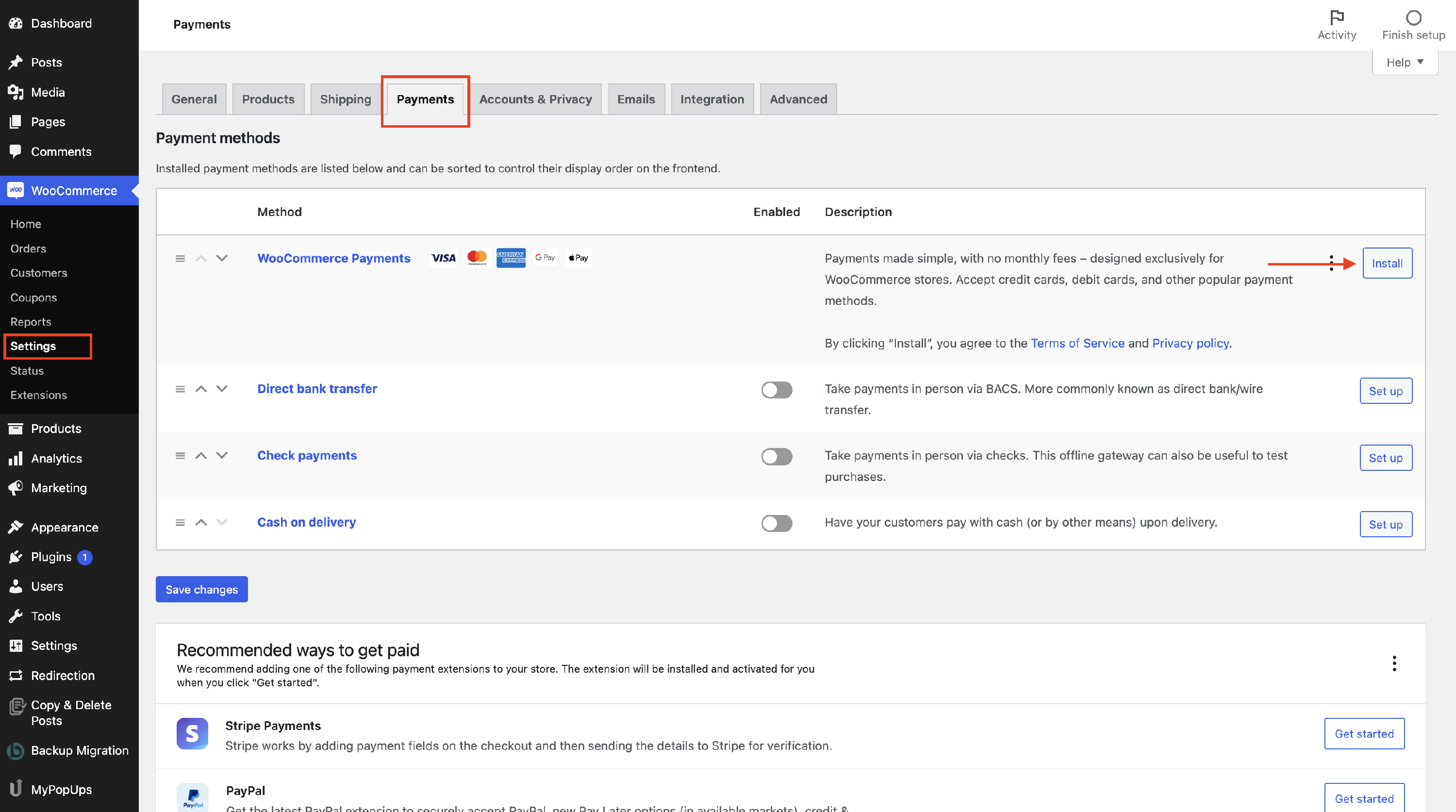Image resolution: width=1456 pixels, height=812 pixels.
Task: Click the Analytics sidebar icon
Action: click(15, 458)
